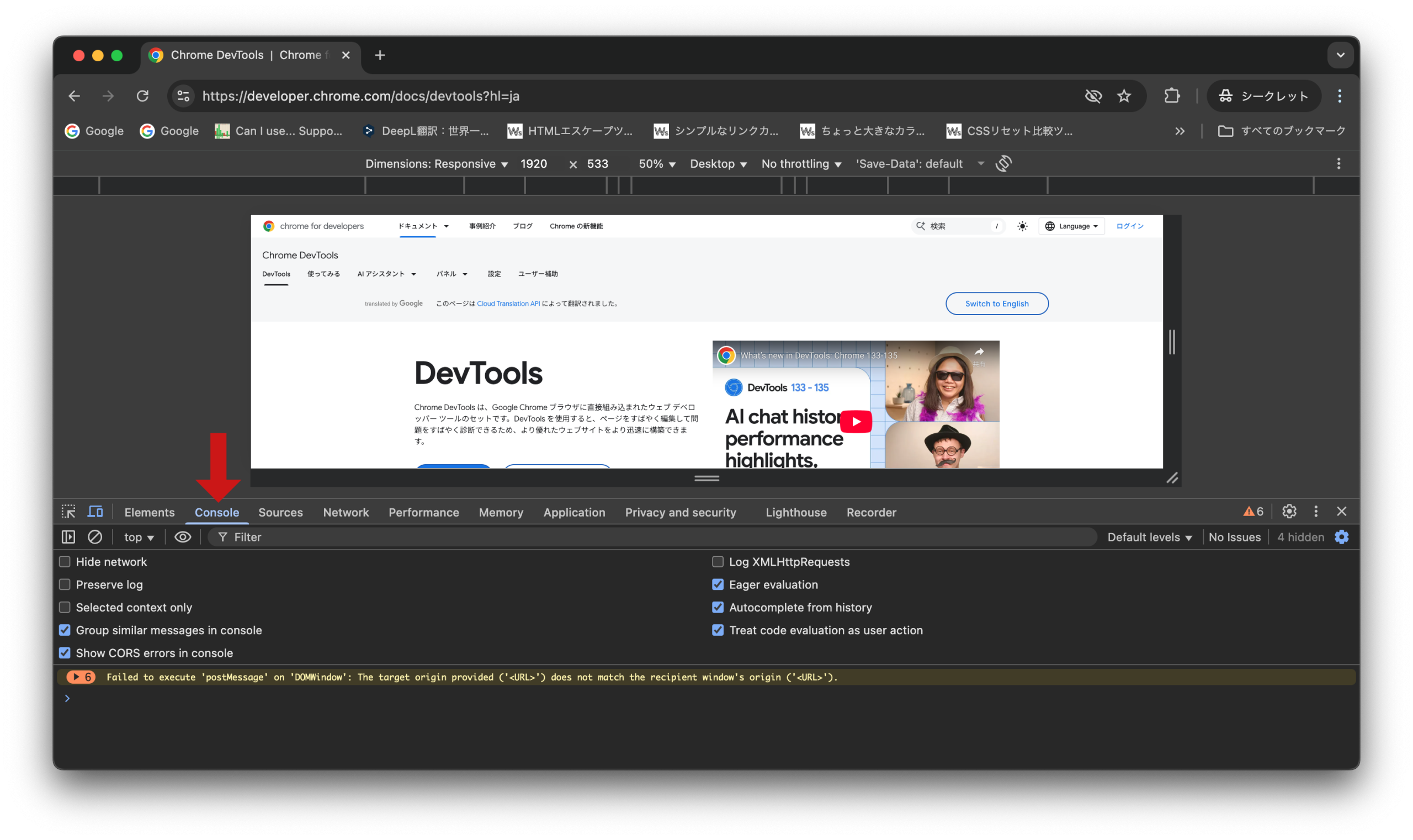Play the DevTools YouTube video

pos(856,421)
